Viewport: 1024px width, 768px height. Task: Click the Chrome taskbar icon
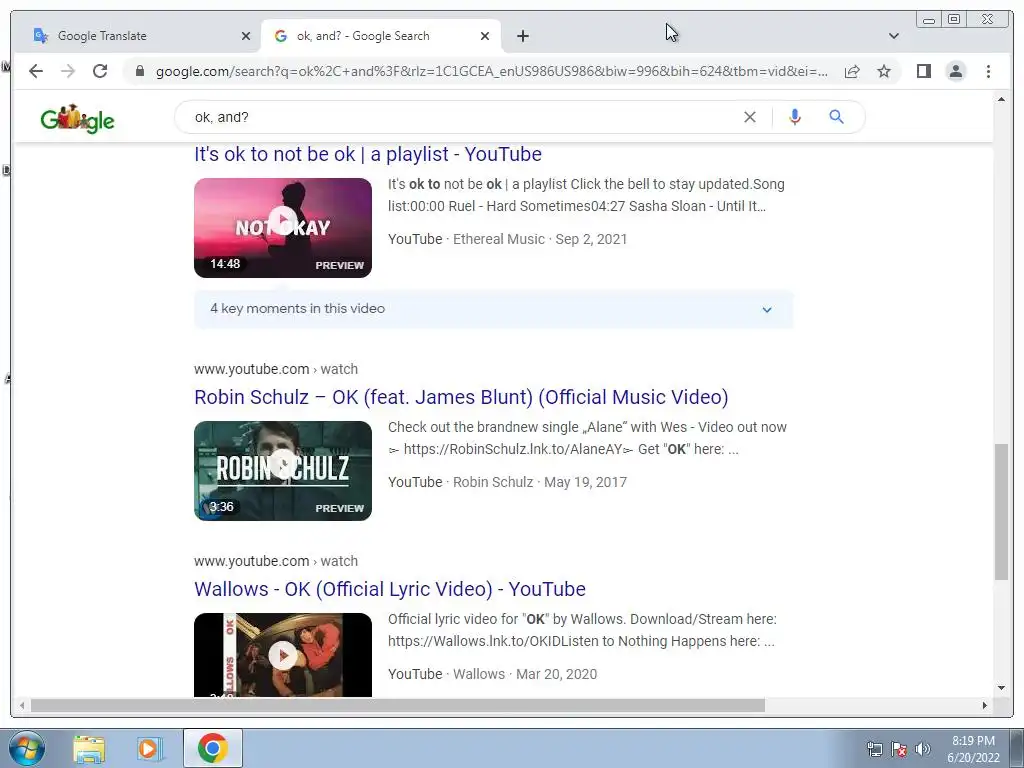(213, 748)
